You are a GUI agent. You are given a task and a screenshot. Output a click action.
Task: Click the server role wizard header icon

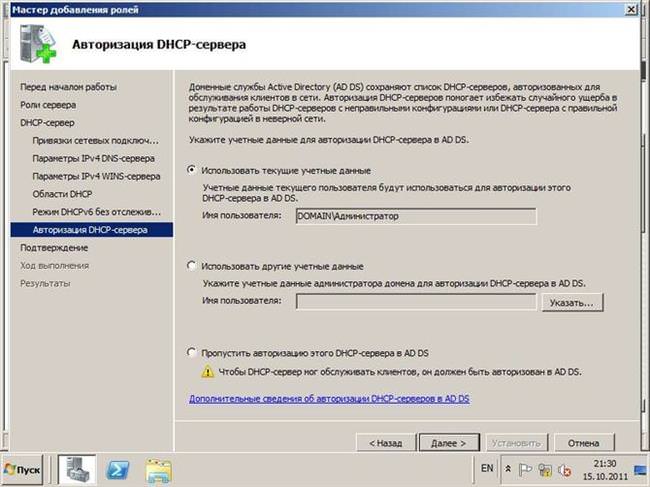37,44
